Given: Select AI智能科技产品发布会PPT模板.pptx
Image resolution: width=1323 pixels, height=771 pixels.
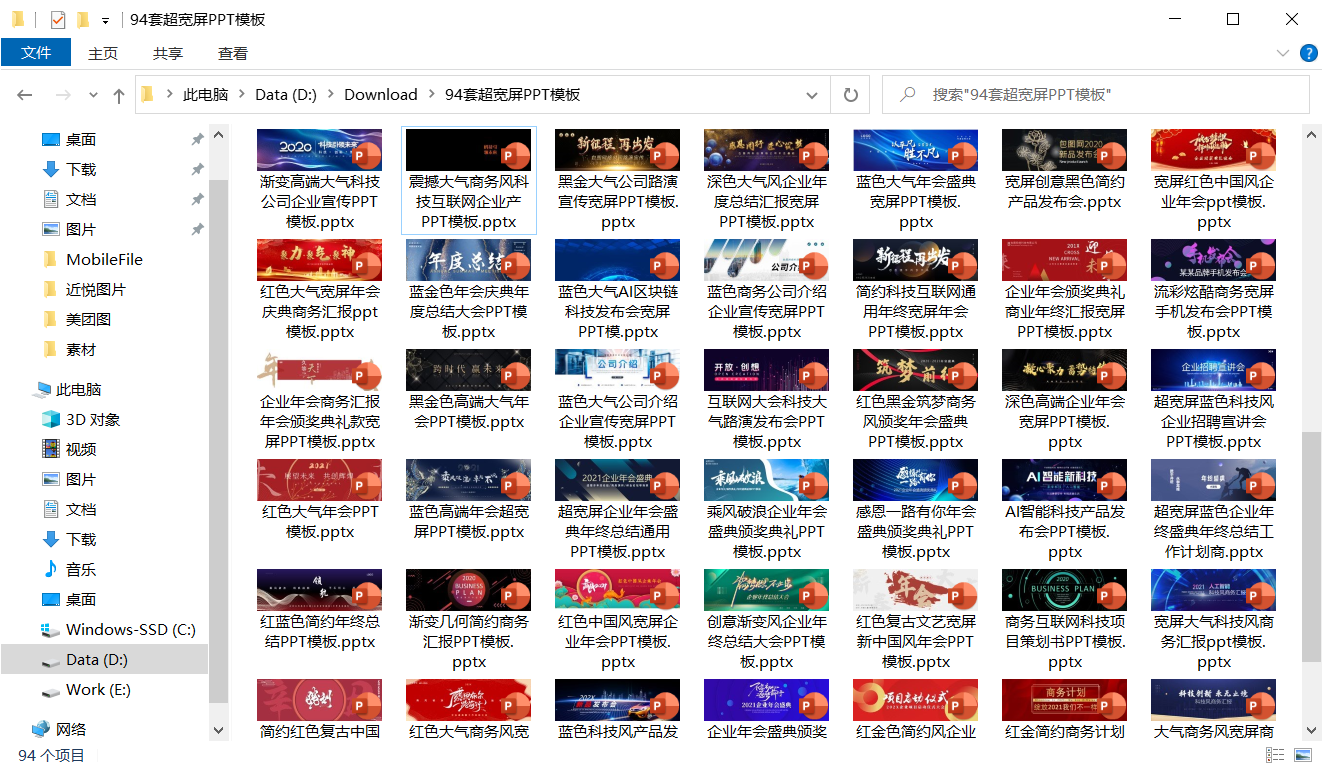Looking at the screenshot, I should point(1065,510).
